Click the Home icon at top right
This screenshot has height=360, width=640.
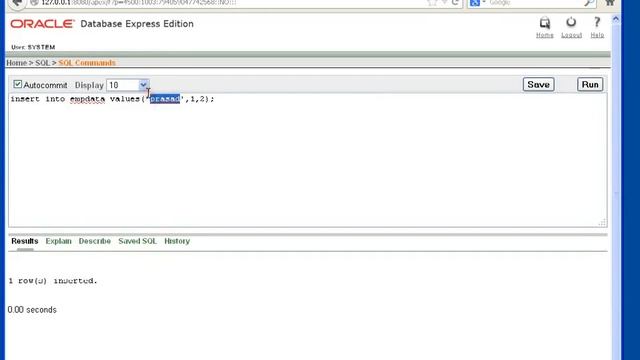pos(544,23)
